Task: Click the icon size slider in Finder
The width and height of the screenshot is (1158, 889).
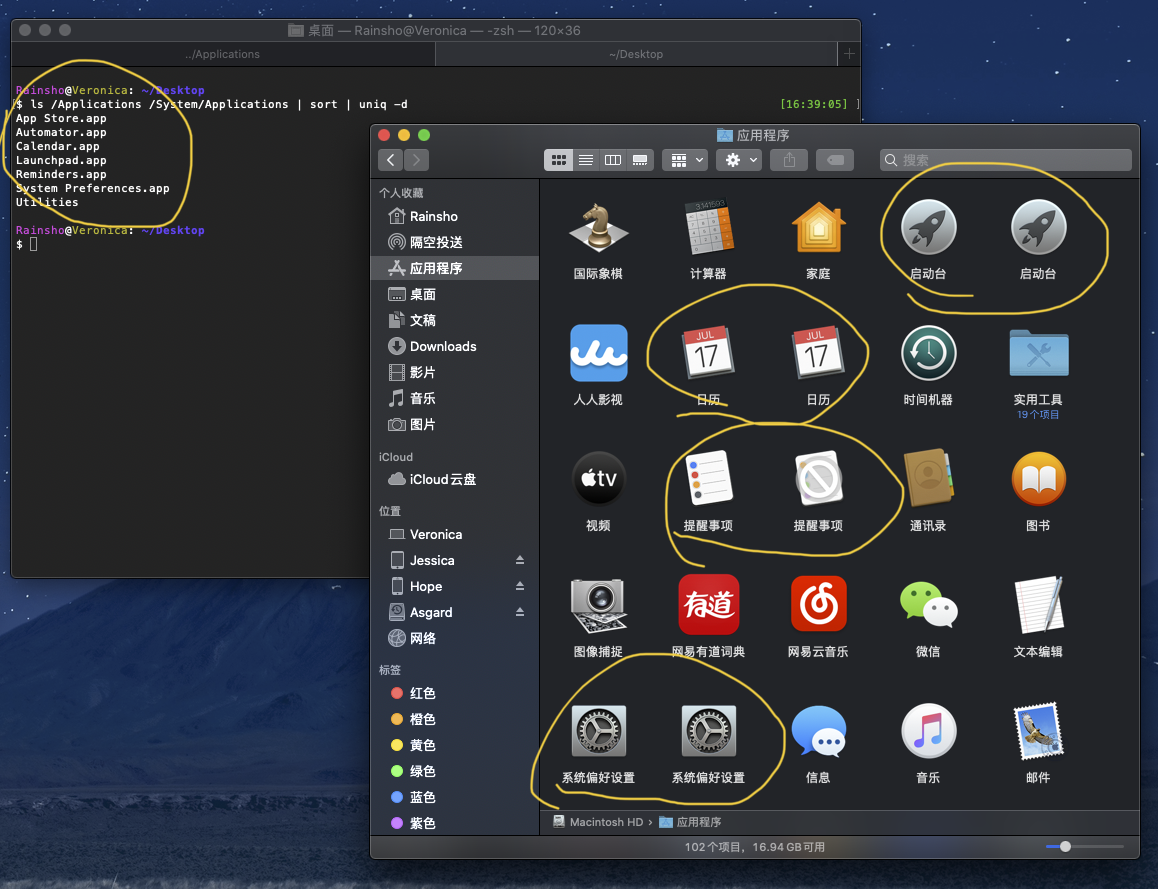Action: pyautogui.click(x=1065, y=846)
